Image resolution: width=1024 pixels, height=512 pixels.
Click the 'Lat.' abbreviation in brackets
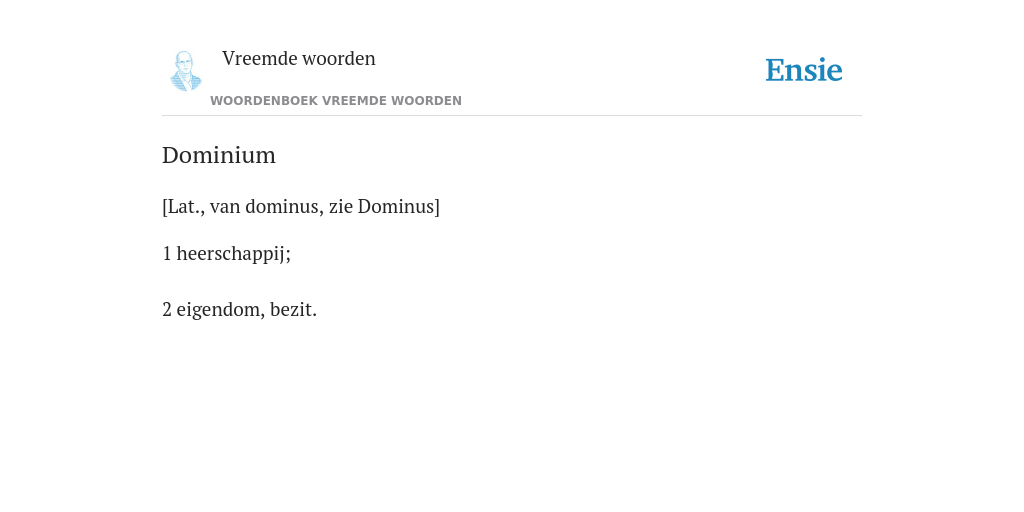(183, 206)
